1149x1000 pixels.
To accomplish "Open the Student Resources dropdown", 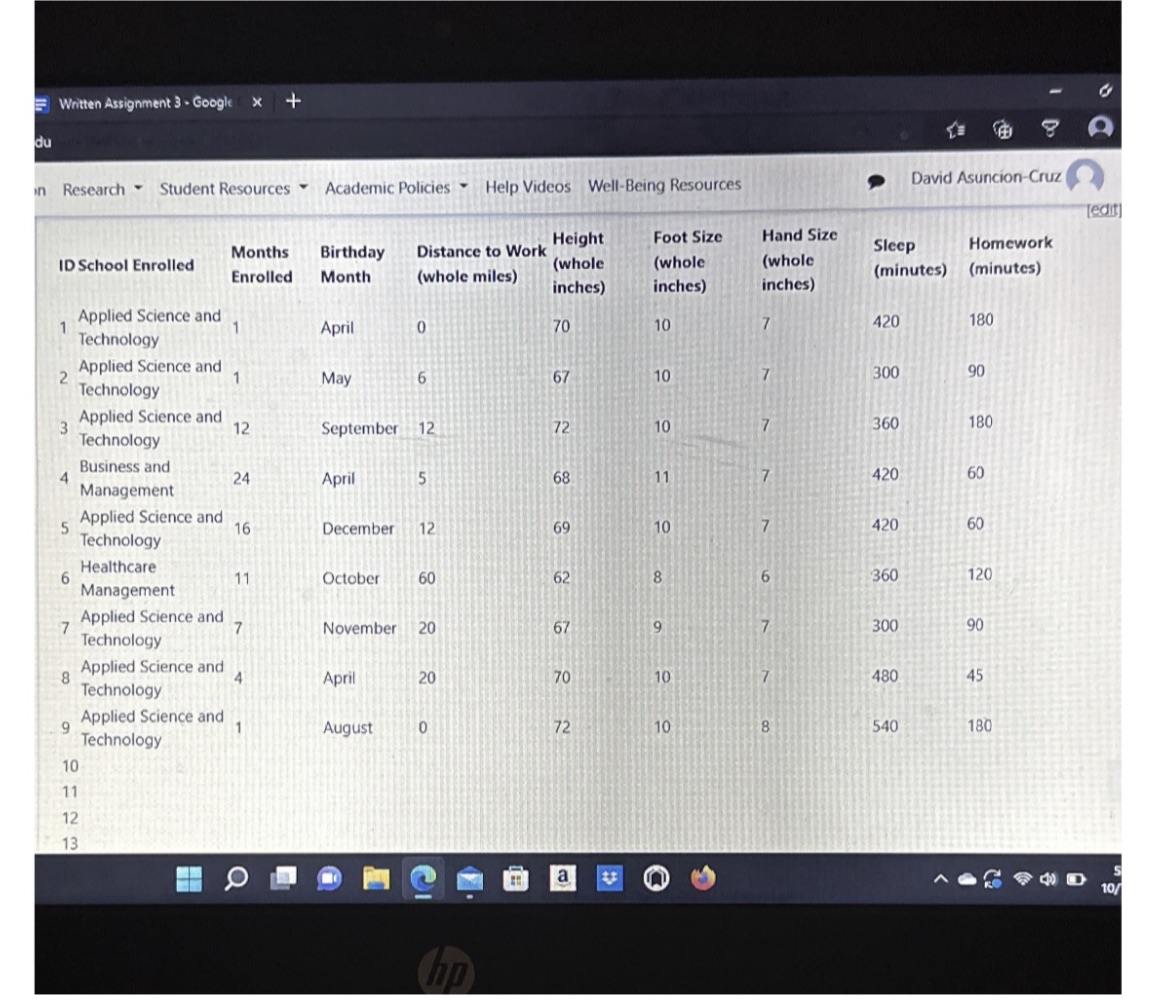I will pos(226,188).
